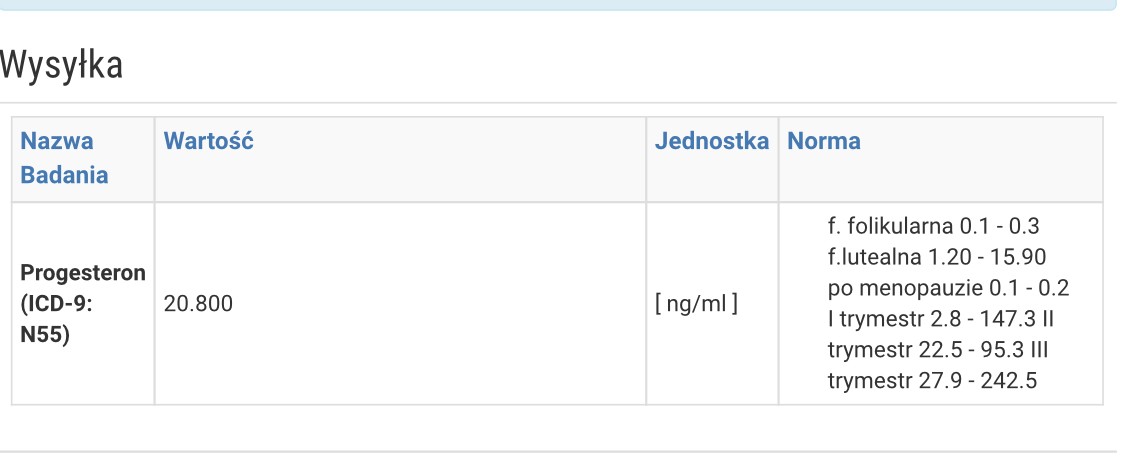The width and height of the screenshot is (1125, 460).
Task: Click the "Wysyłka" section heading
Action: (x=62, y=66)
